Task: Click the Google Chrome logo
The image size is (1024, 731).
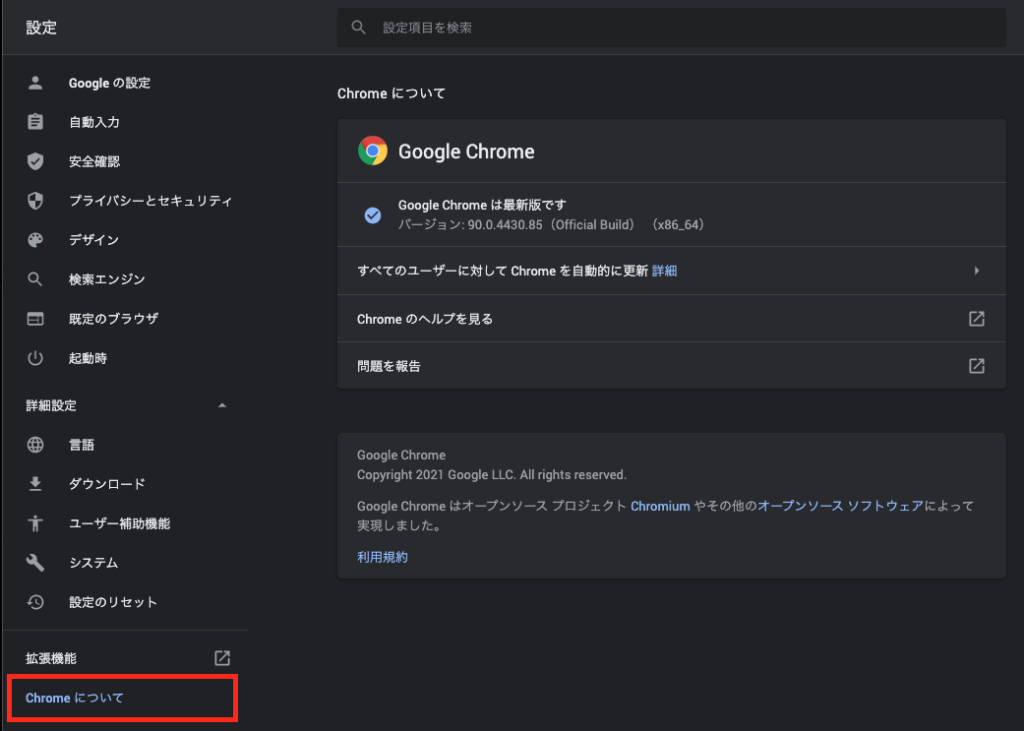Action: [x=372, y=150]
